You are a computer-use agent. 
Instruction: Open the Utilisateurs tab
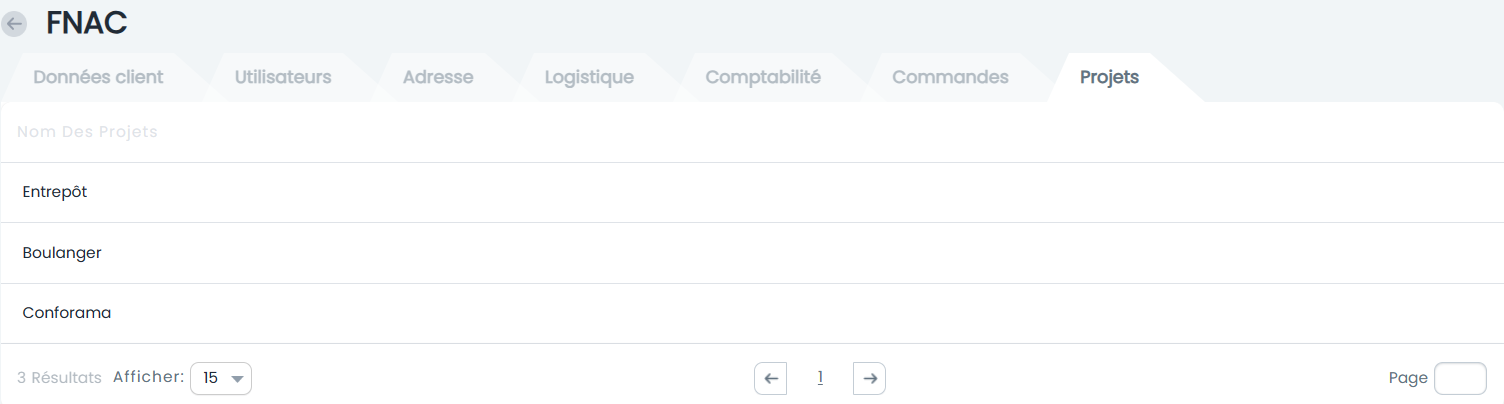coord(283,77)
